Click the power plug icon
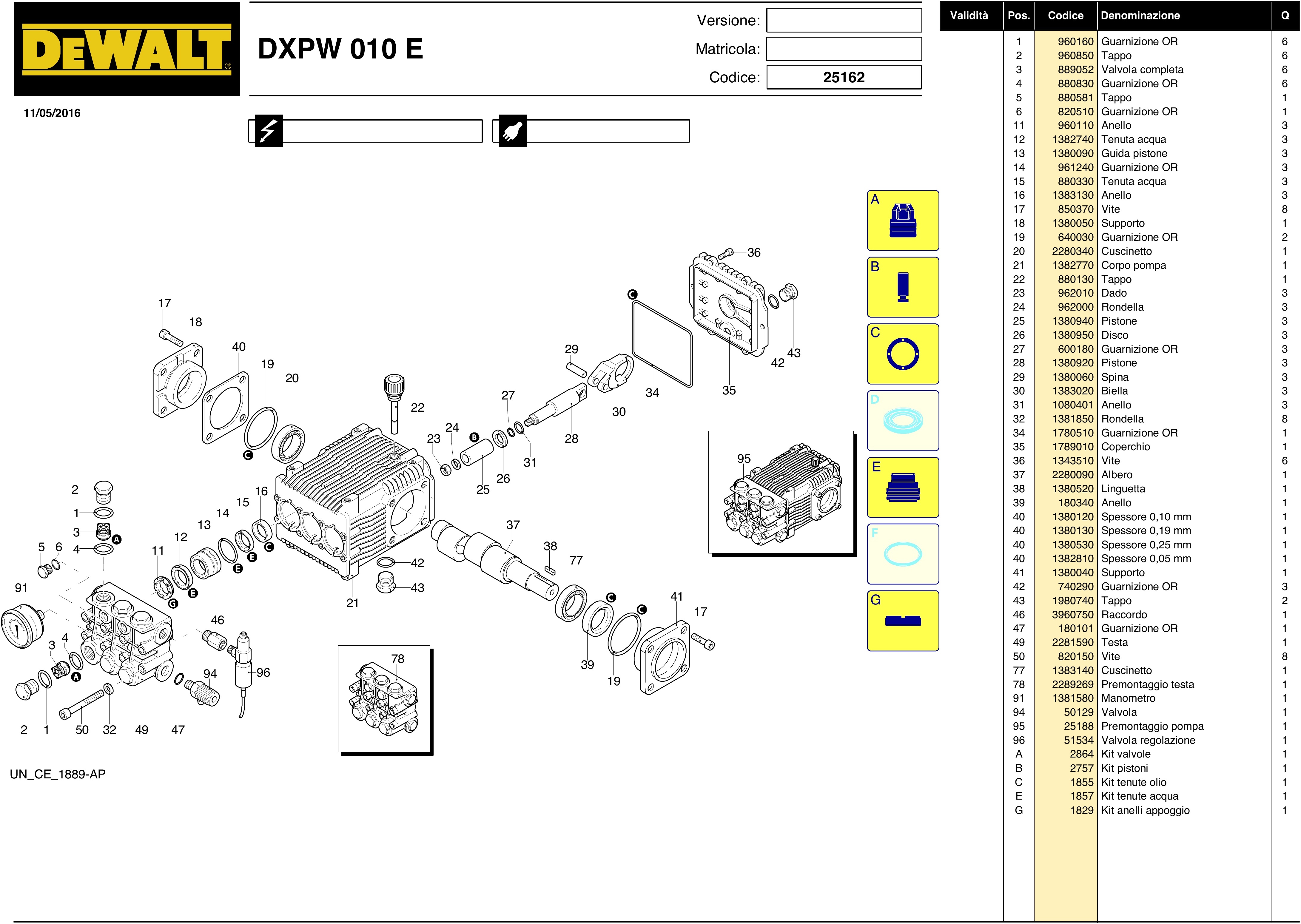1301x924 pixels. 513,132
